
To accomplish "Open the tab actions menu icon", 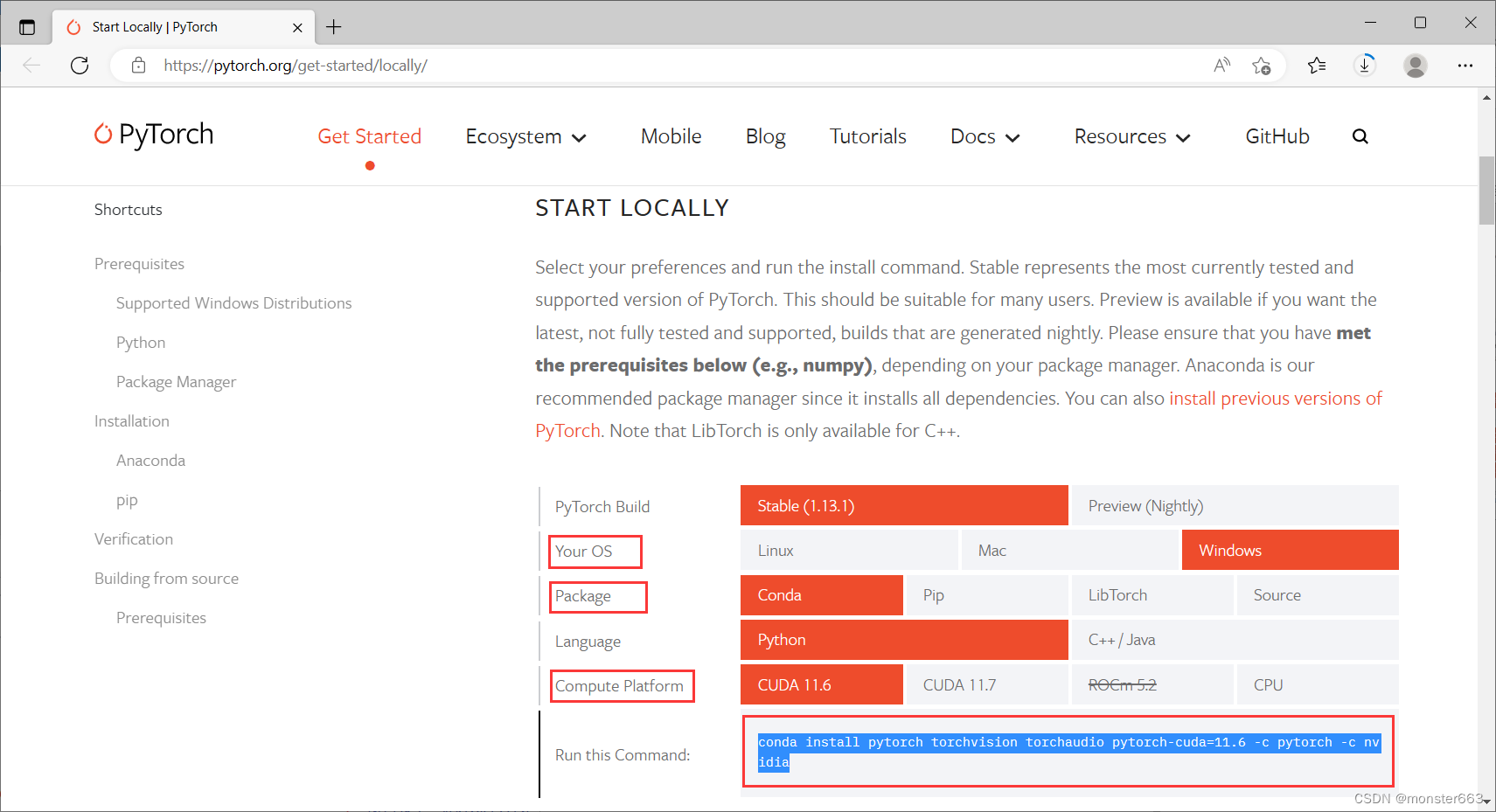I will click(27, 27).
